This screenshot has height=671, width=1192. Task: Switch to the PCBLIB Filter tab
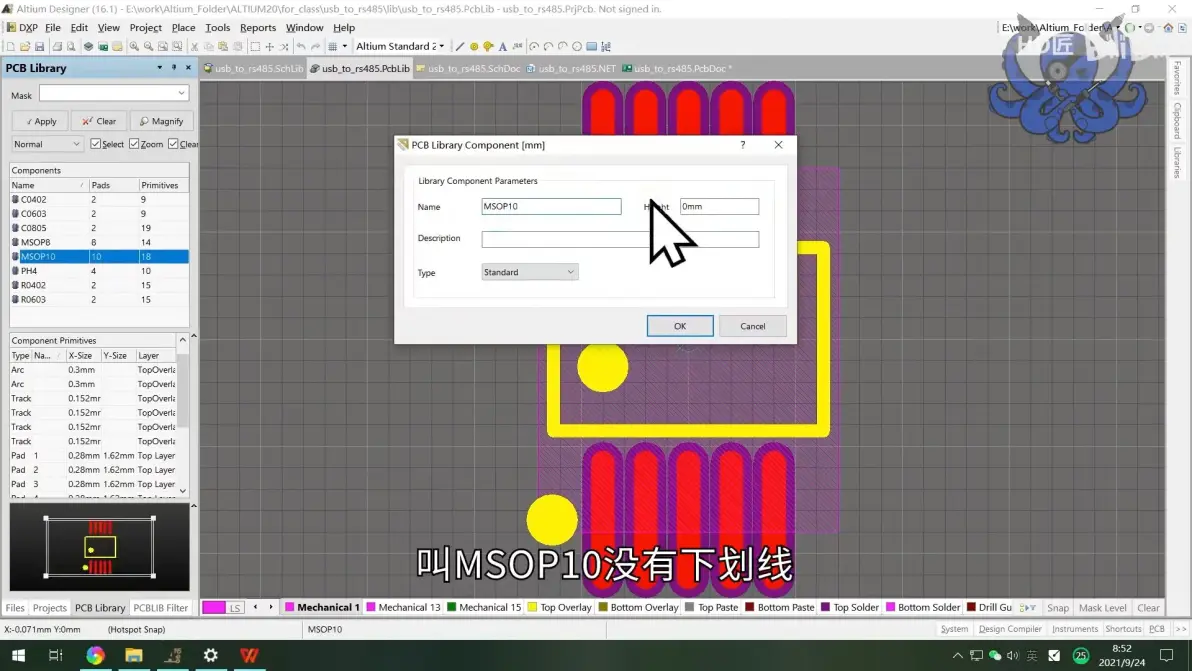click(x=160, y=608)
